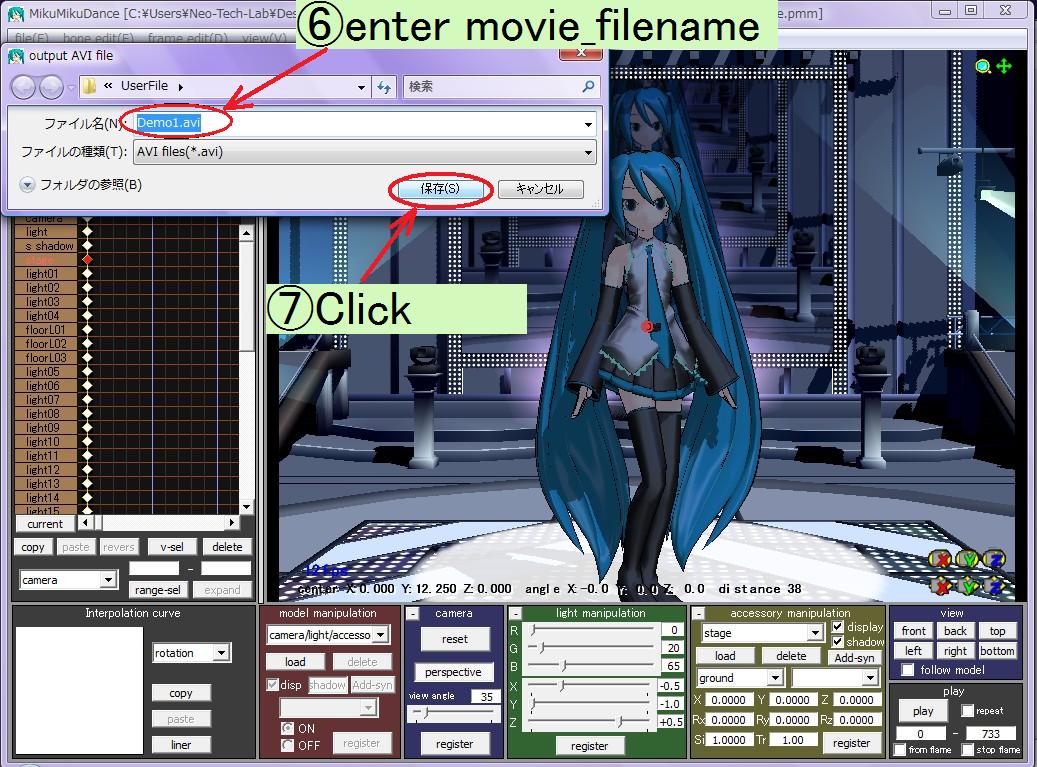Click the light10 track label
This screenshot has width=1037, height=767.
45,442
